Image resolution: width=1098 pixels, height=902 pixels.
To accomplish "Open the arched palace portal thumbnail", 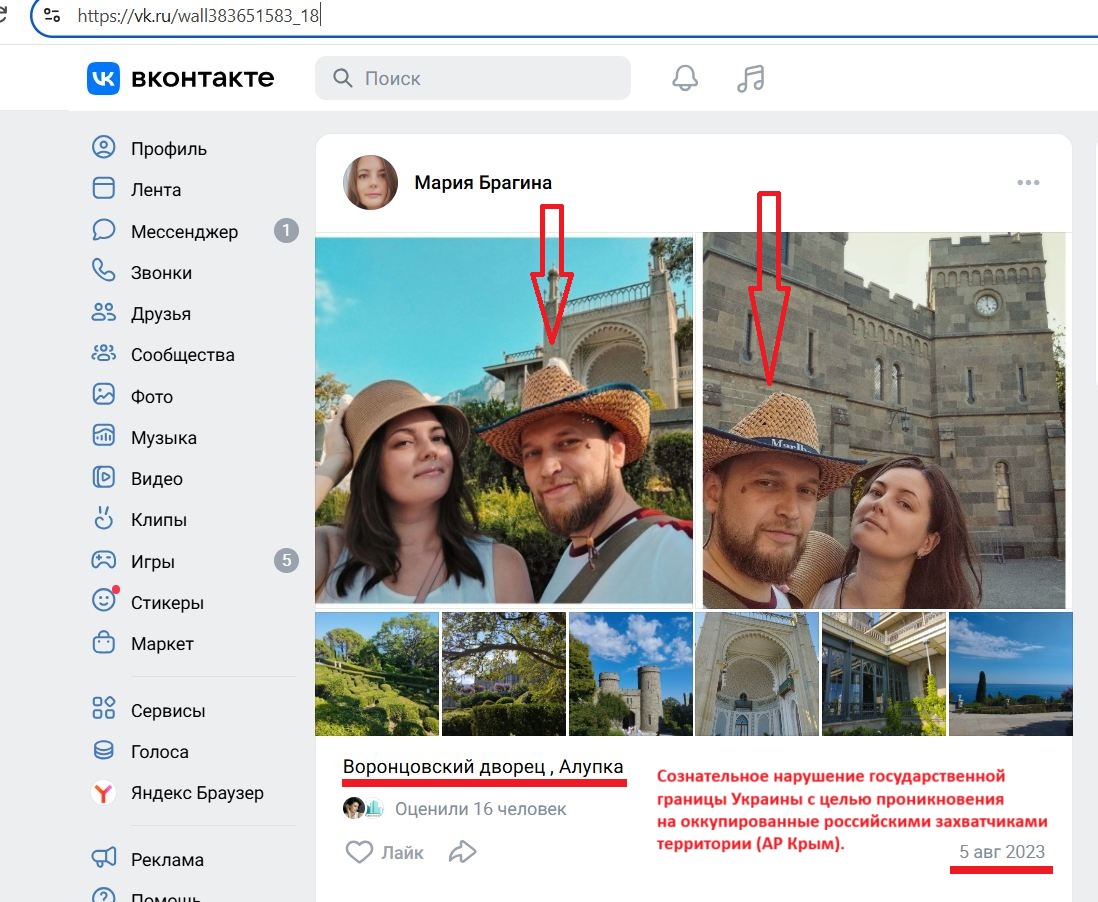I will (x=757, y=674).
